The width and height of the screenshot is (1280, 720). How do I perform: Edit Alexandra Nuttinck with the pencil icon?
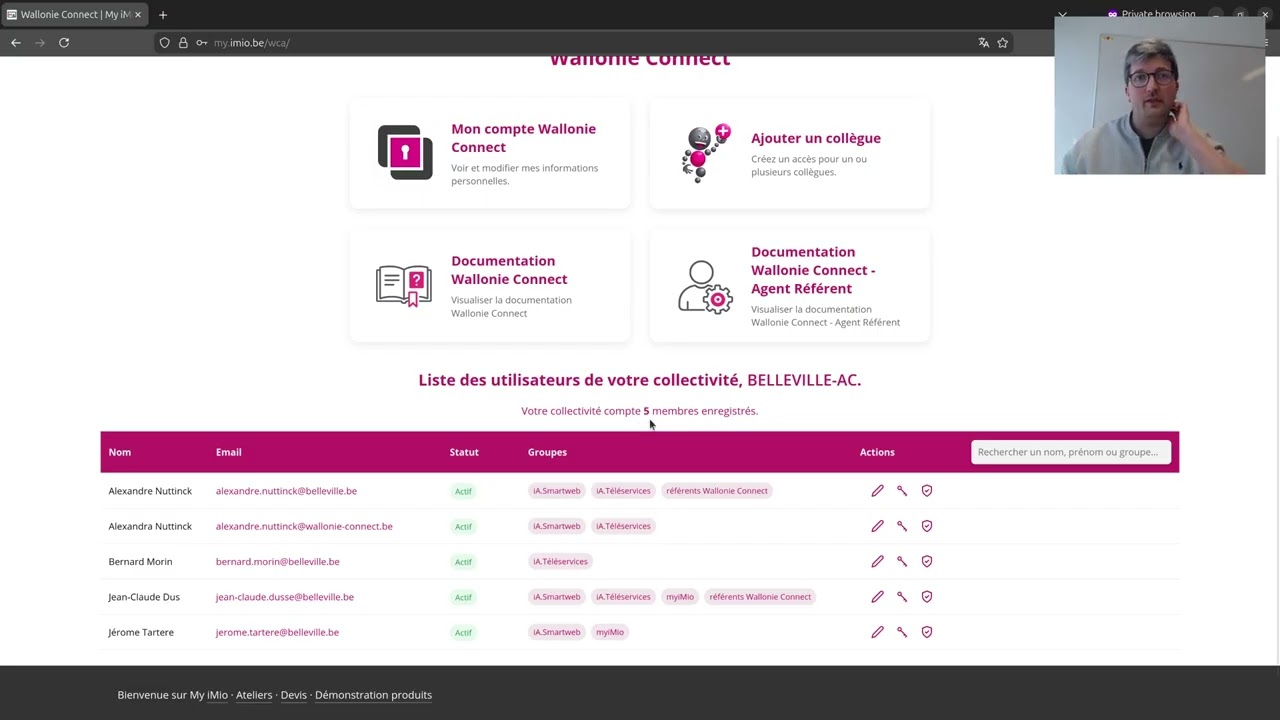[877, 526]
